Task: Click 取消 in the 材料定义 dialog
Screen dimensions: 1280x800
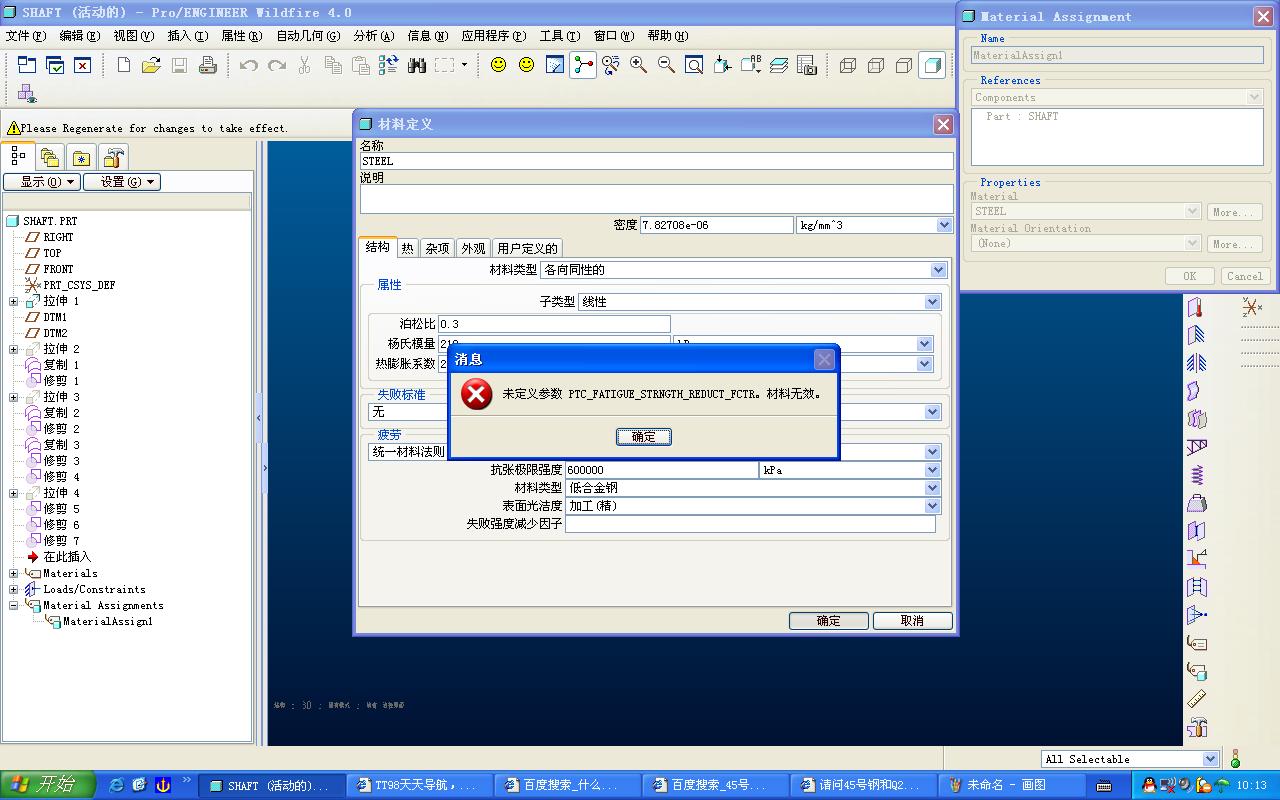Action: 912,621
